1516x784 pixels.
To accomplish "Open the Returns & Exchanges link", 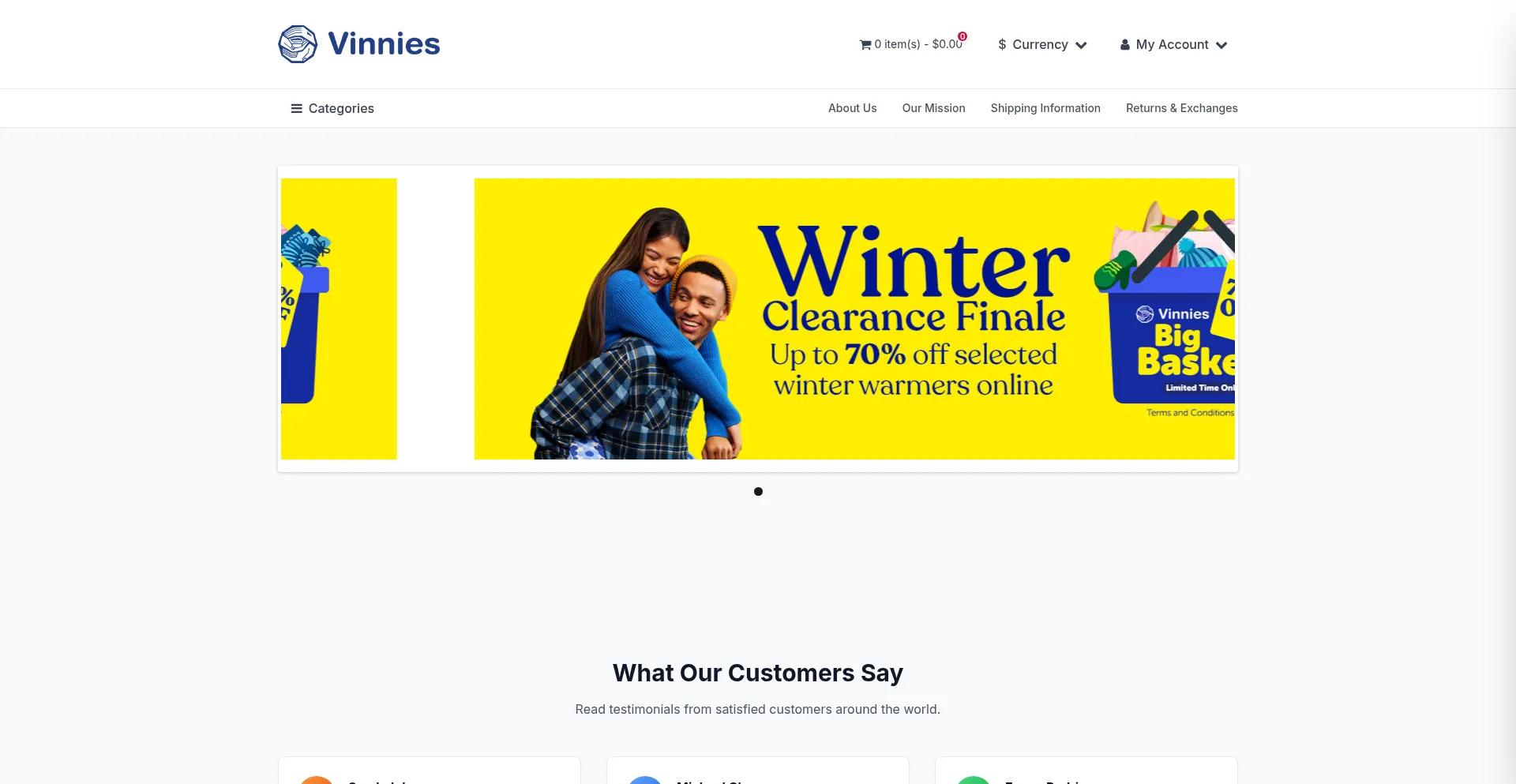I will 1181,108.
